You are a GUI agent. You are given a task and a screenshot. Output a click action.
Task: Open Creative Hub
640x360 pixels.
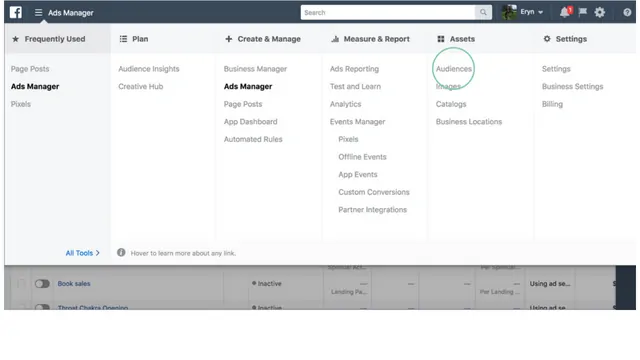click(x=141, y=86)
